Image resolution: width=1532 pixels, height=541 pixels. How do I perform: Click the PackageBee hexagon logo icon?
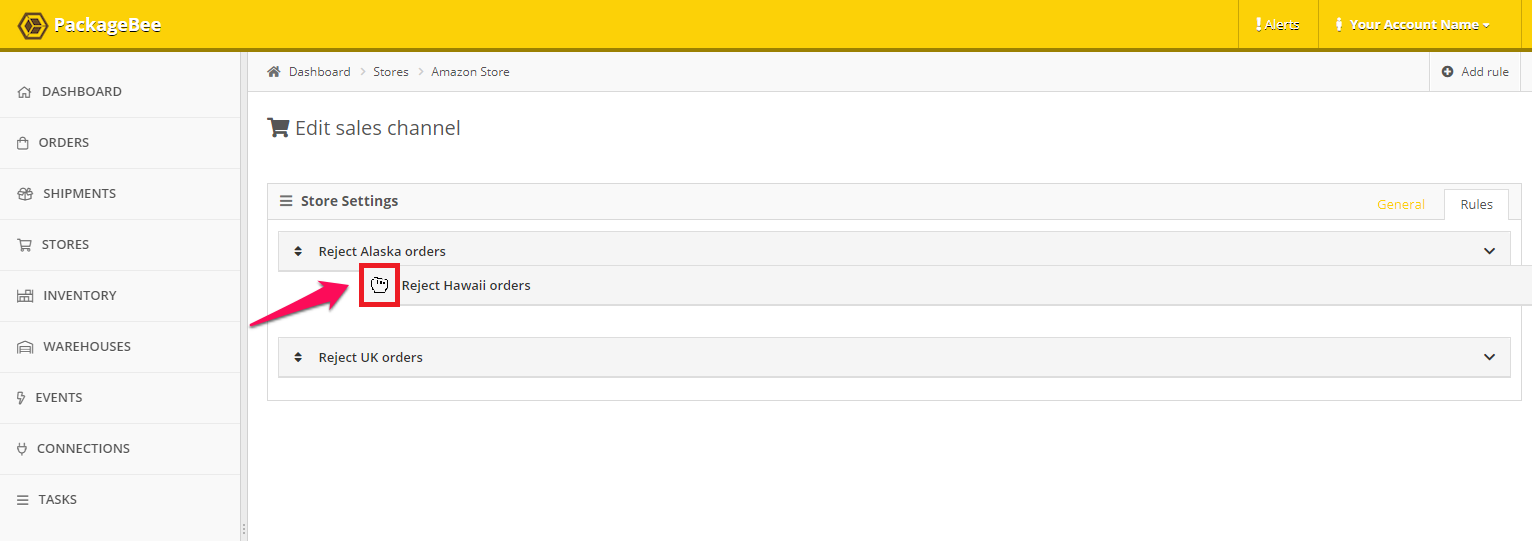point(33,25)
